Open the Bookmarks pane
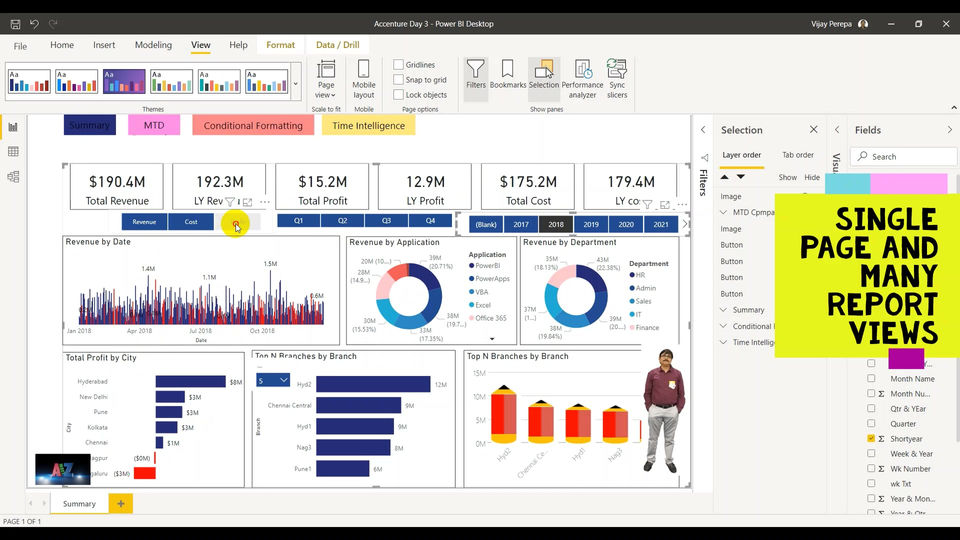960x540 pixels. click(508, 74)
